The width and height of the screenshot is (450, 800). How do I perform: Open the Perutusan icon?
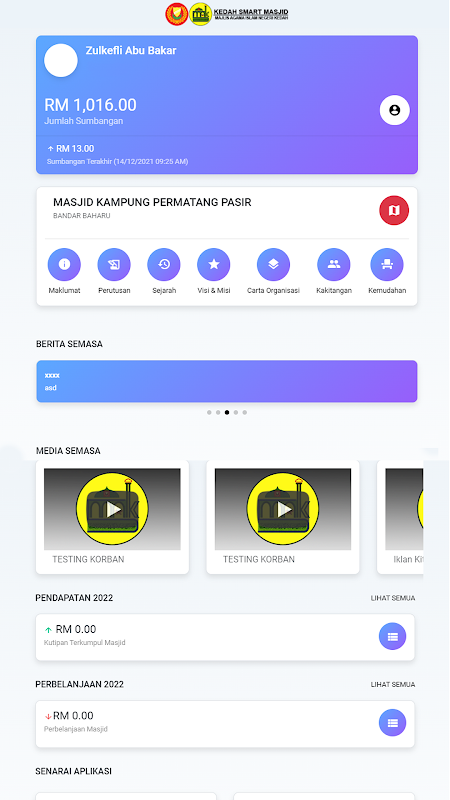click(114, 264)
